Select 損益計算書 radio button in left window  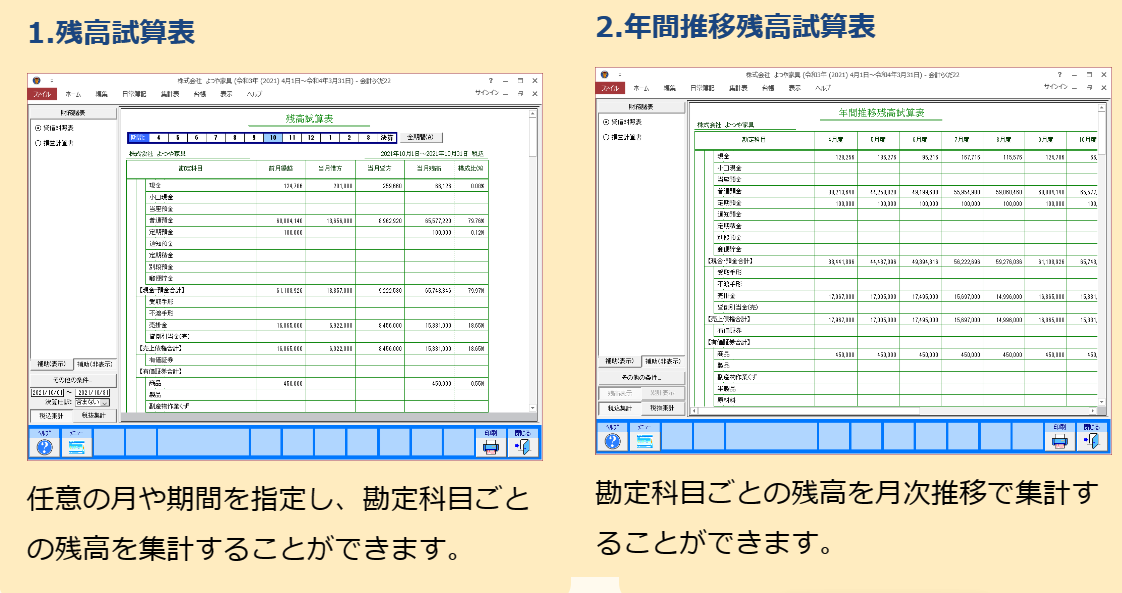pyautogui.click(x=38, y=143)
